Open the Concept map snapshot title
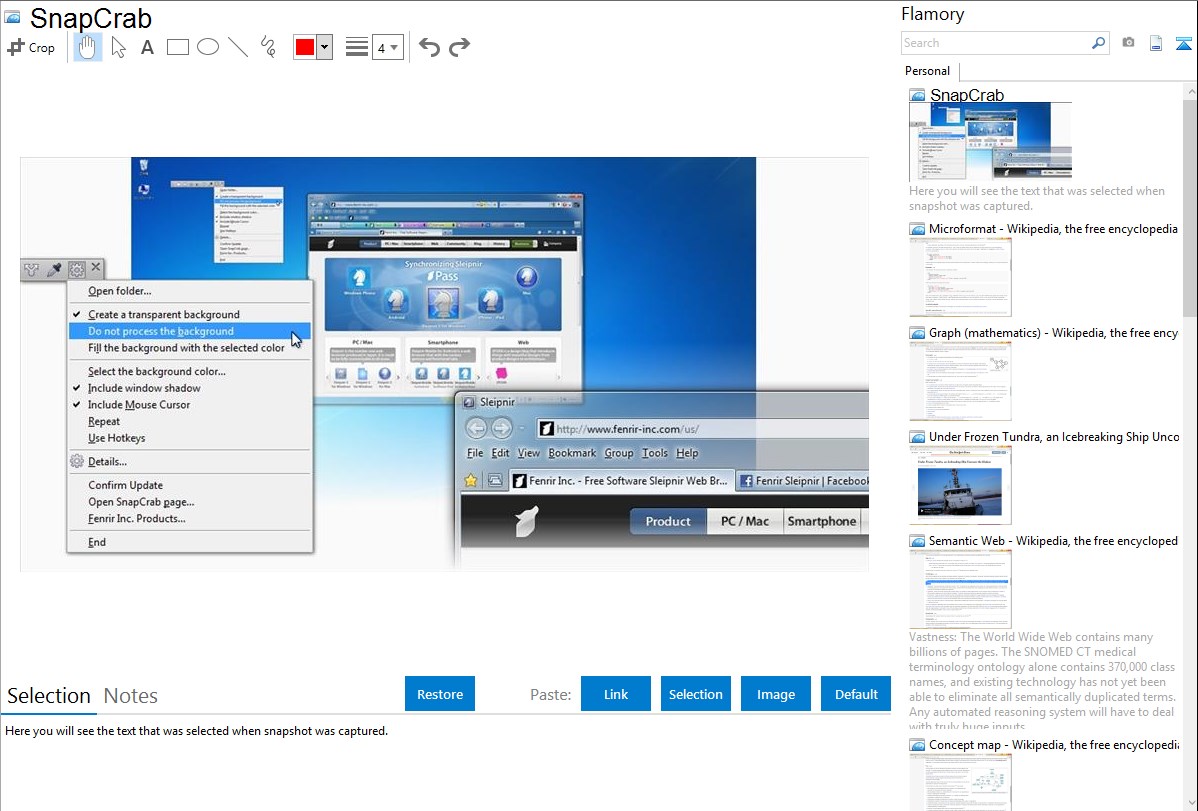Viewport: 1198px width, 811px height. click(1053, 744)
